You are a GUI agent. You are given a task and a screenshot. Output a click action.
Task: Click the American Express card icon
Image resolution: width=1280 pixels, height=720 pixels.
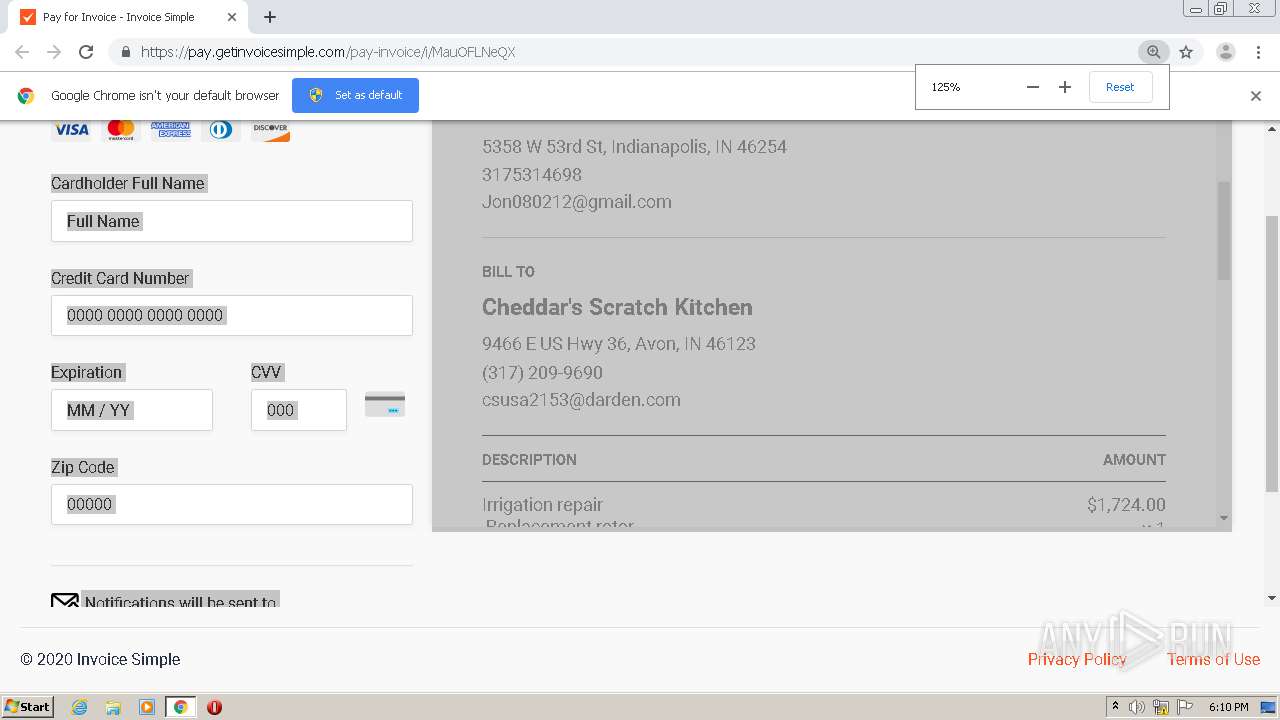click(171, 130)
